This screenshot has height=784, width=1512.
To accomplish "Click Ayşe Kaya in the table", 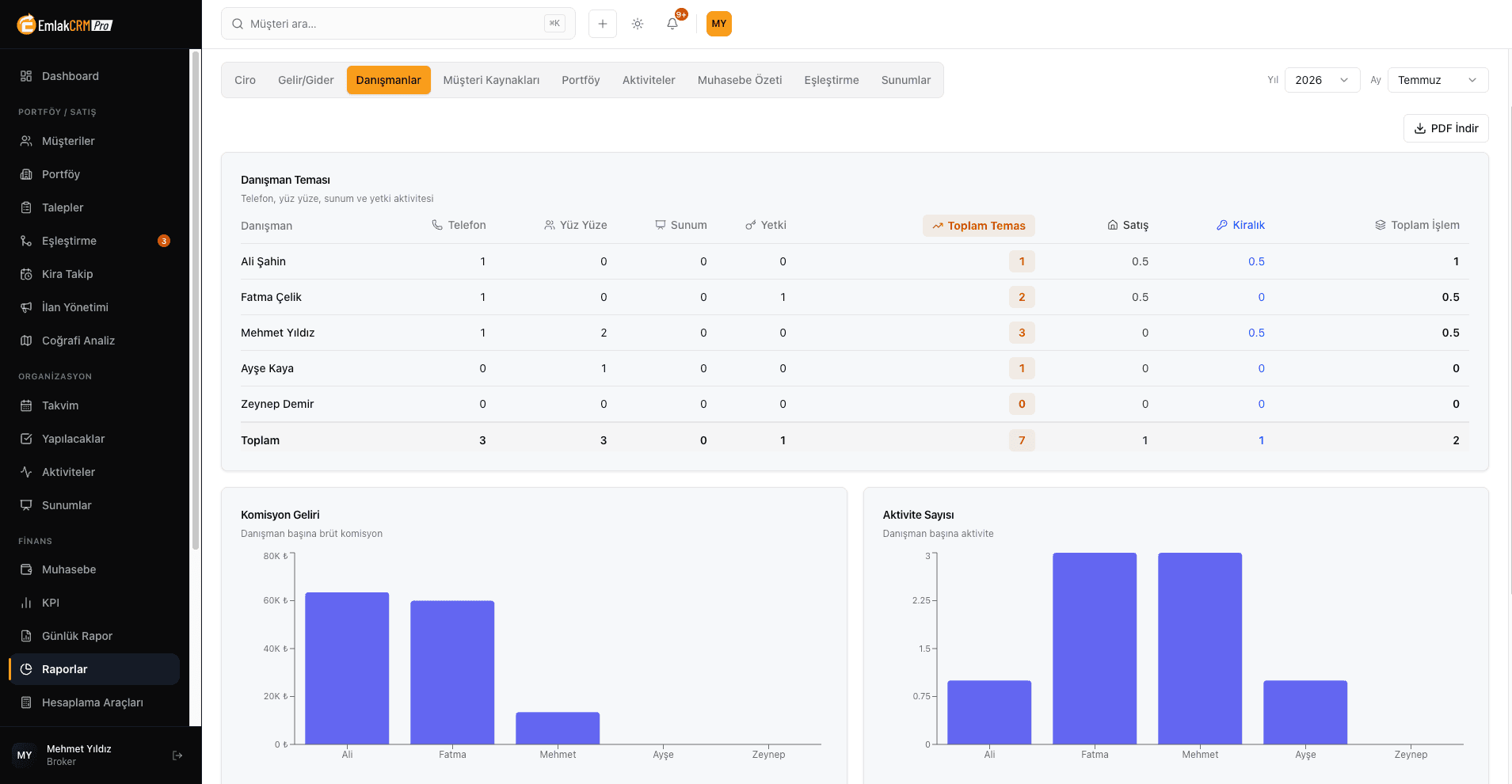I will click(267, 368).
